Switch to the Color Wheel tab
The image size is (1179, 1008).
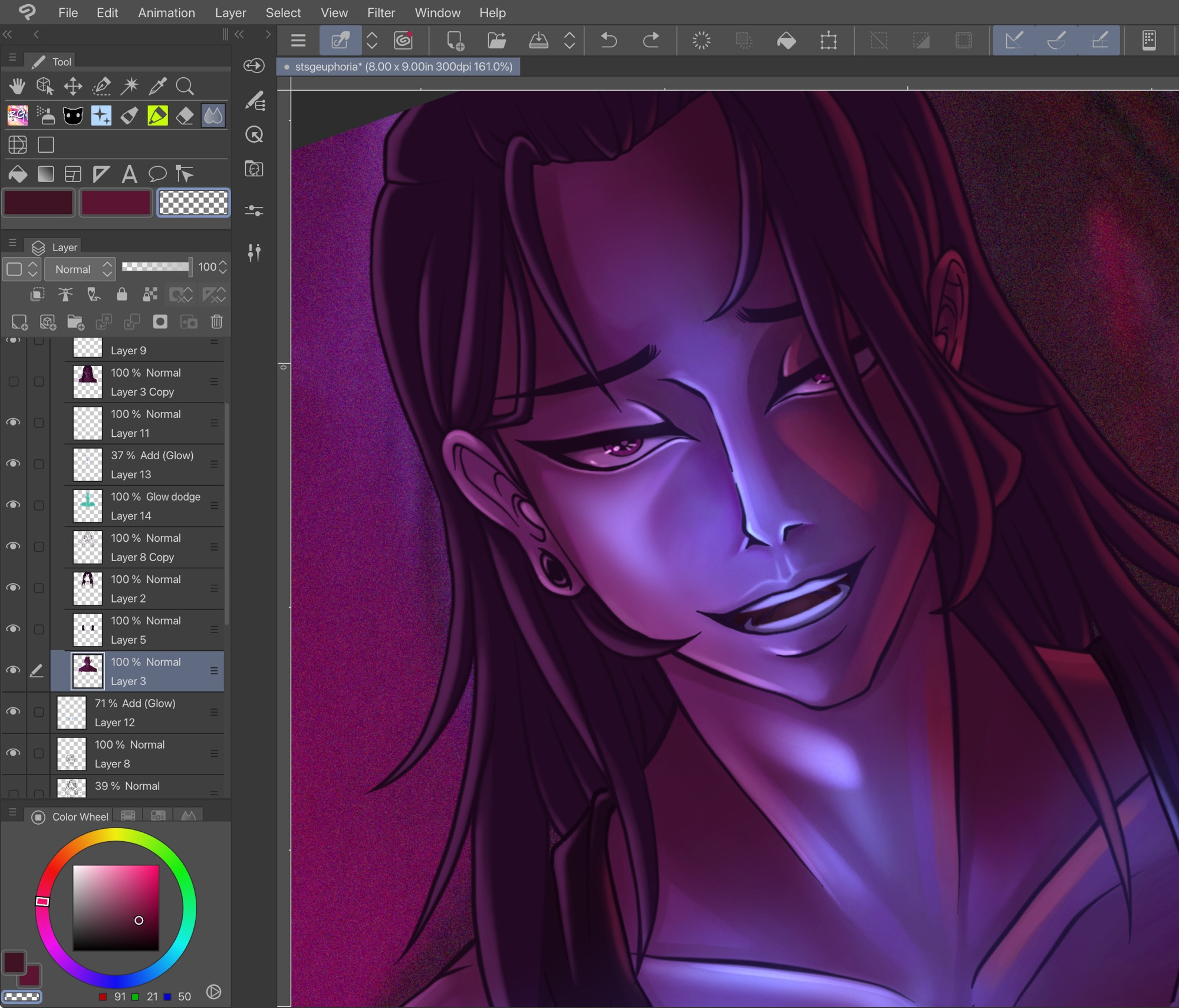(71, 816)
